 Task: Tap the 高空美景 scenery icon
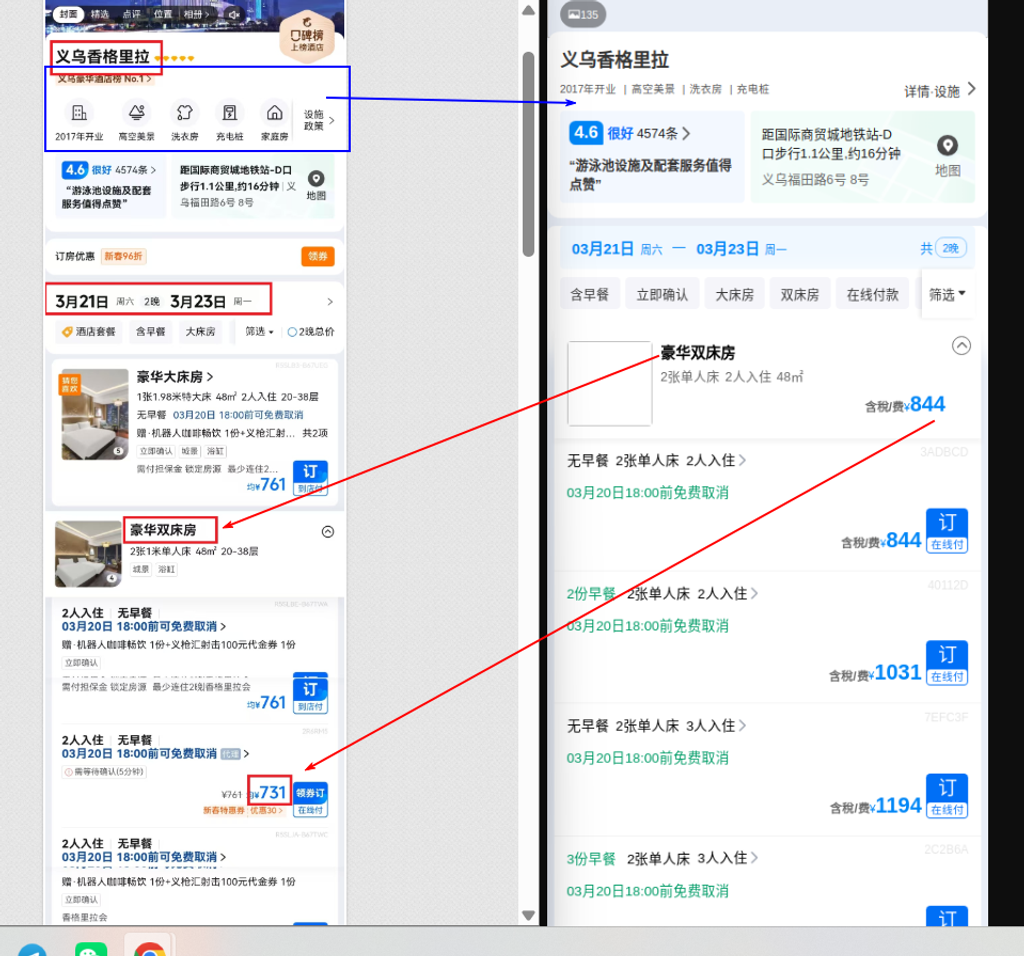(x=136, y=112)
